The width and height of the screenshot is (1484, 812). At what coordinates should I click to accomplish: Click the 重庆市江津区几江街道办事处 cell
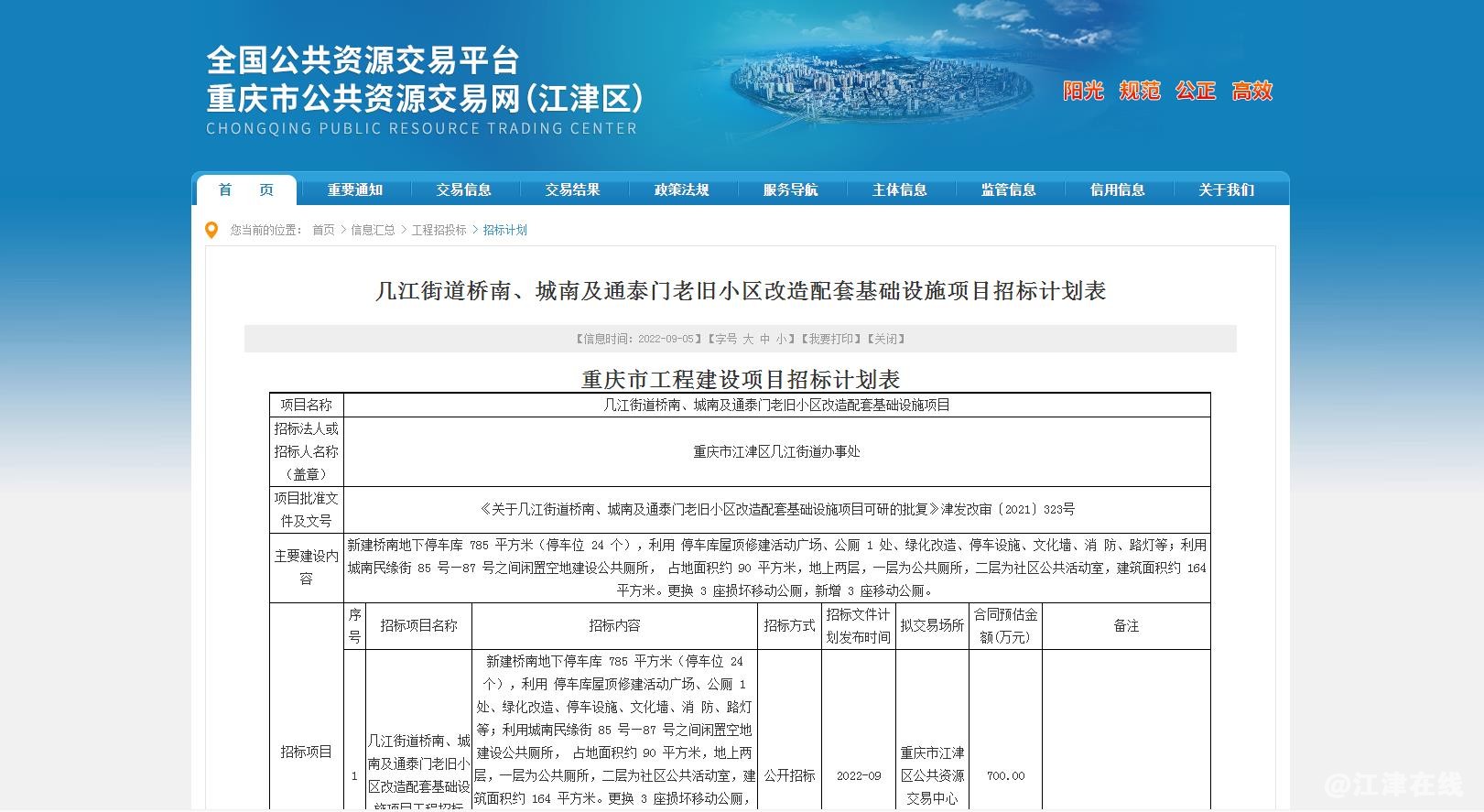coord(776,451)
